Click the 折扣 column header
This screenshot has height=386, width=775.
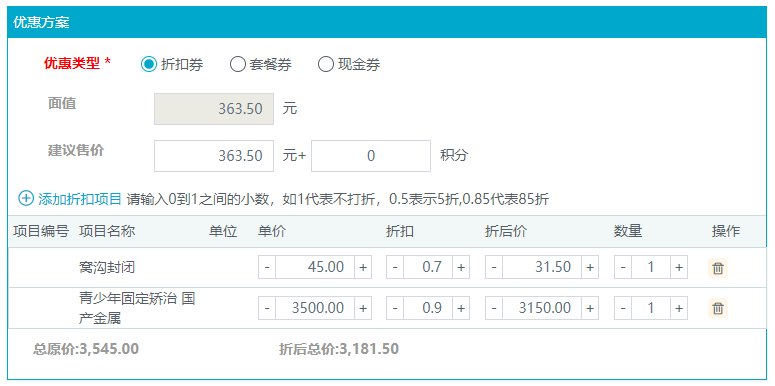pyautogui.click(x=400, y=231)
